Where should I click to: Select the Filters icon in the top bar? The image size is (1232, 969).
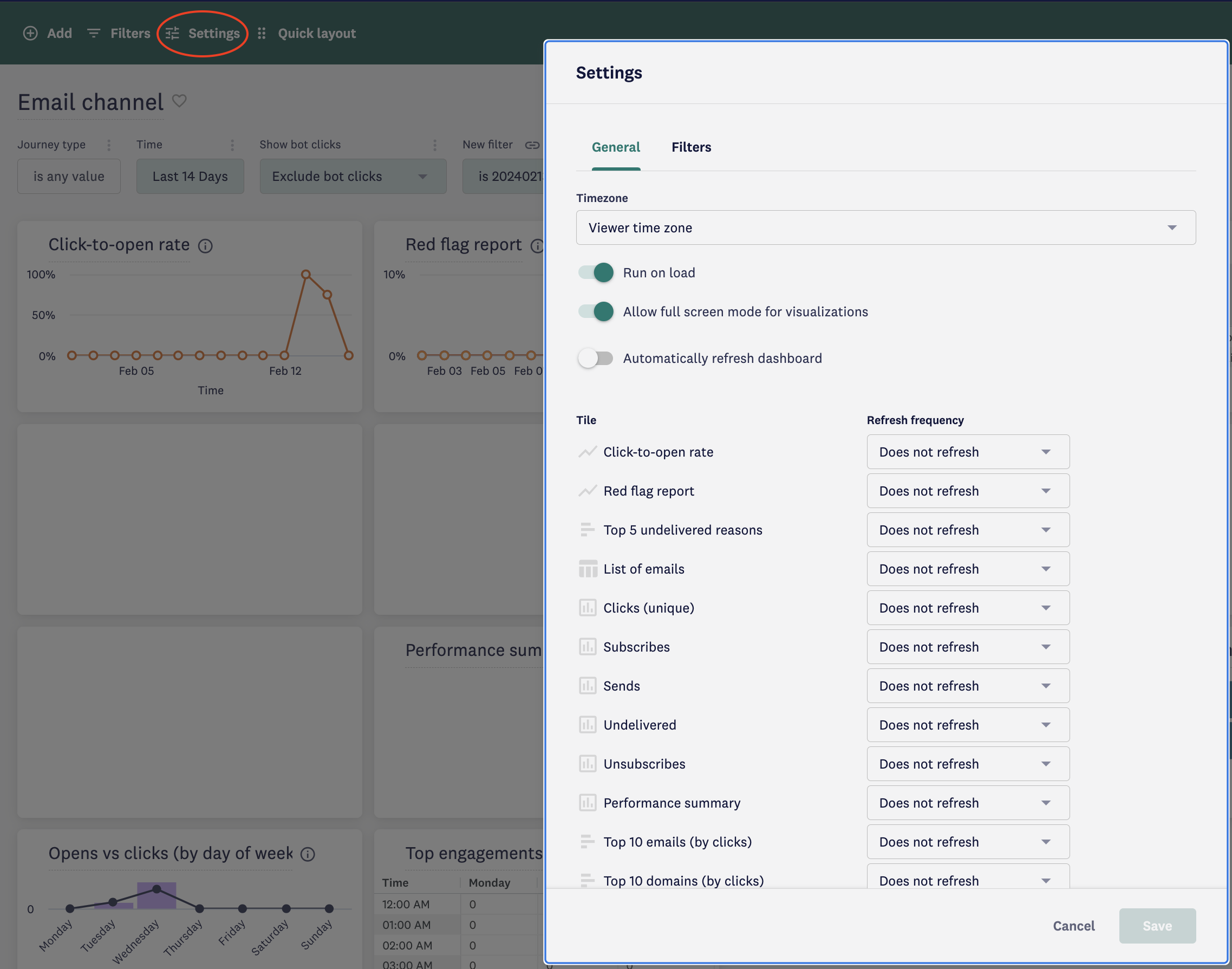coord(94,34)
